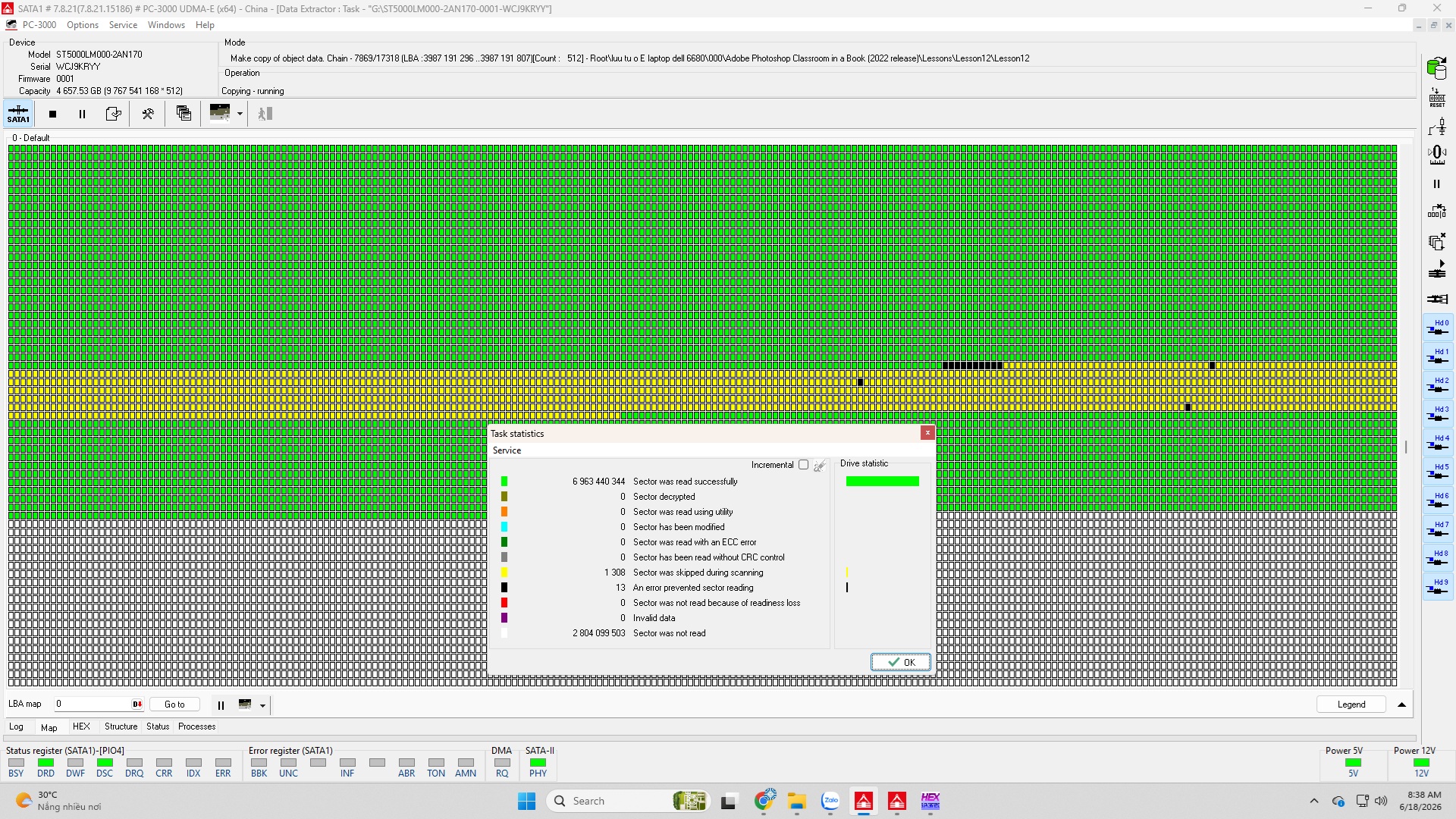Toggle the Hd 7 head button
Image resolution: width=1456 pixels, height=819 pixels.
(1437, 529)
